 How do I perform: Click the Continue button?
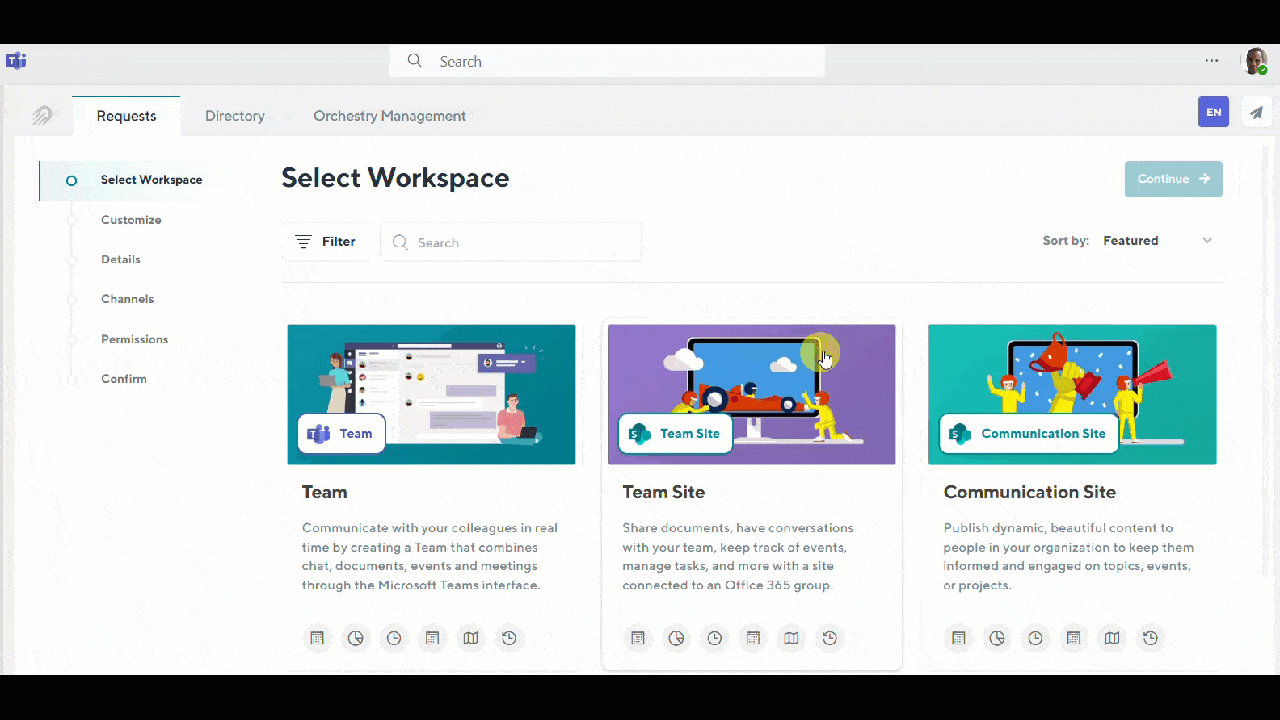coord(1173,179)
